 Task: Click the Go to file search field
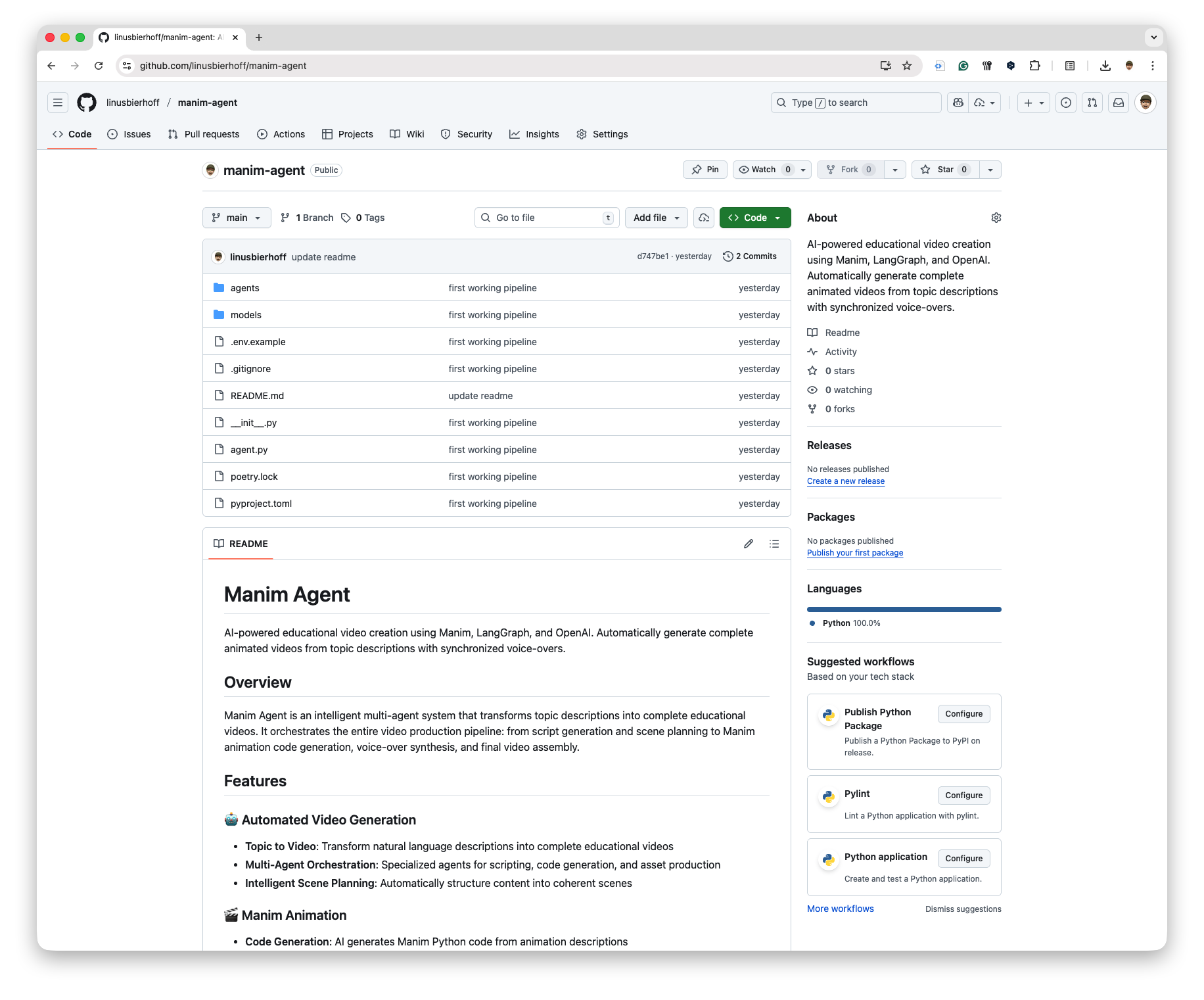pyautogui.click(x=545, y=218)
